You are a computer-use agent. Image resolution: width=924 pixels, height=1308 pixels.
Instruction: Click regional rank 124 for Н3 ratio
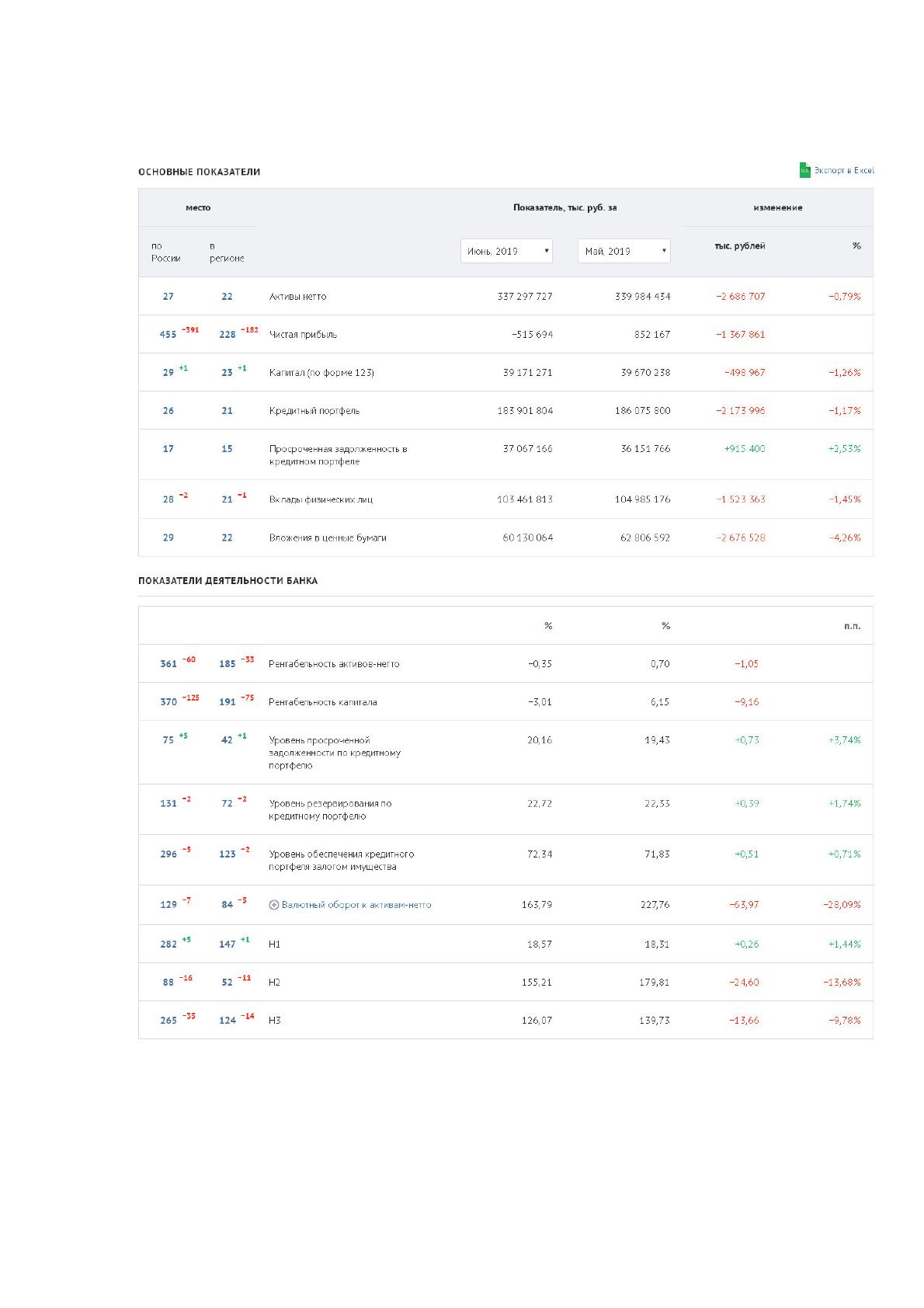(227, 1021)
